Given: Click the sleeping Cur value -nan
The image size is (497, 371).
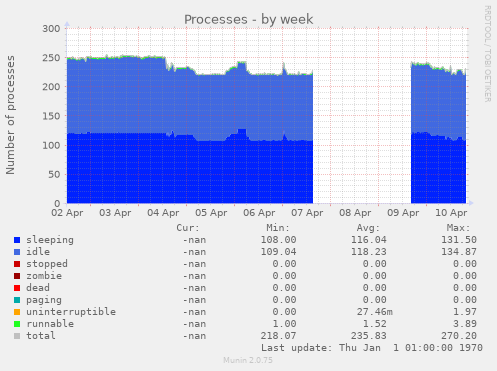Looking at the screenshot, I should pyautogui.click(x=194, y=240).
